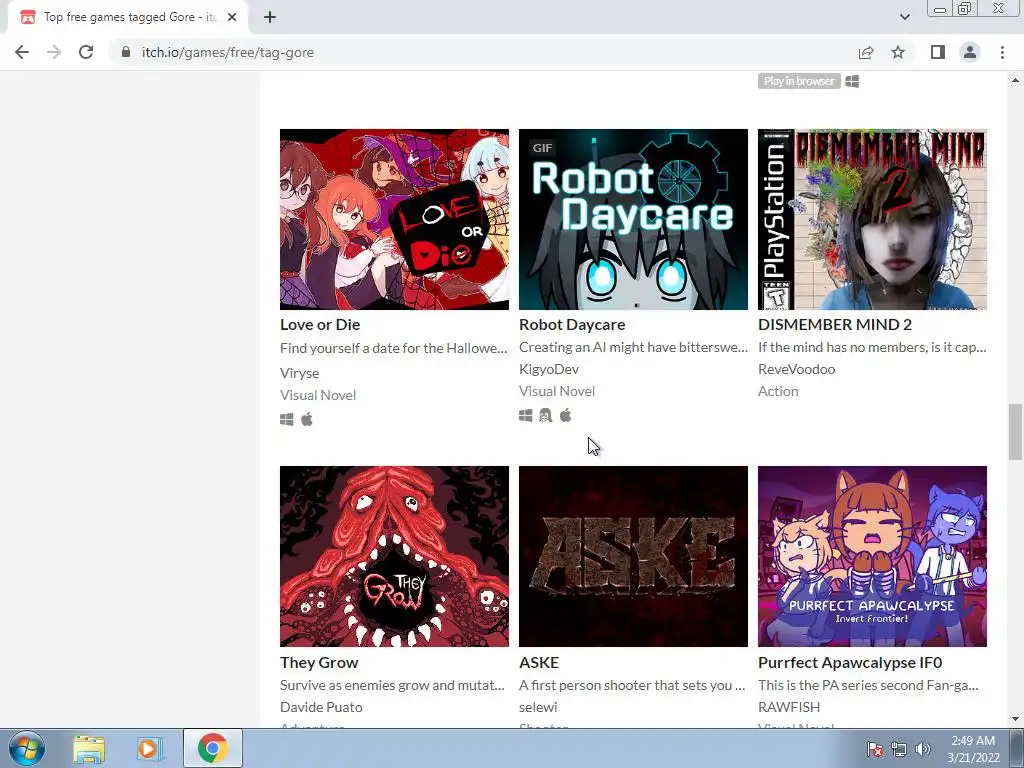Visit developer RAWFISH's page
The height and width of the screenshot is (768, 1024).
tap(789, 707)
